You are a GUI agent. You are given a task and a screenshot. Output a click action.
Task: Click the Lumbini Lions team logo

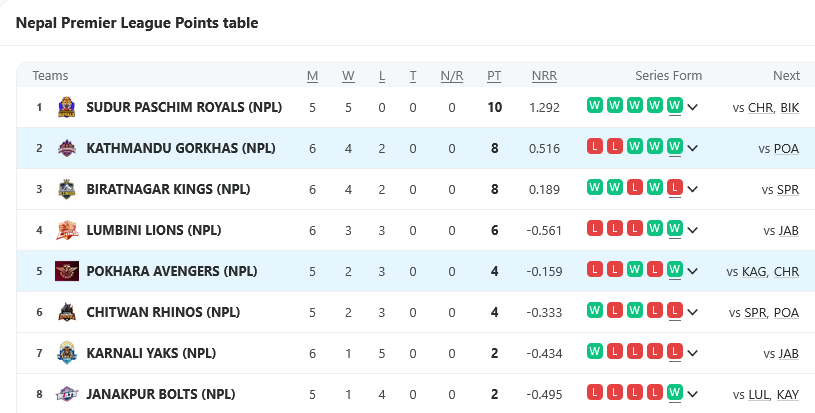coord(67,230)
